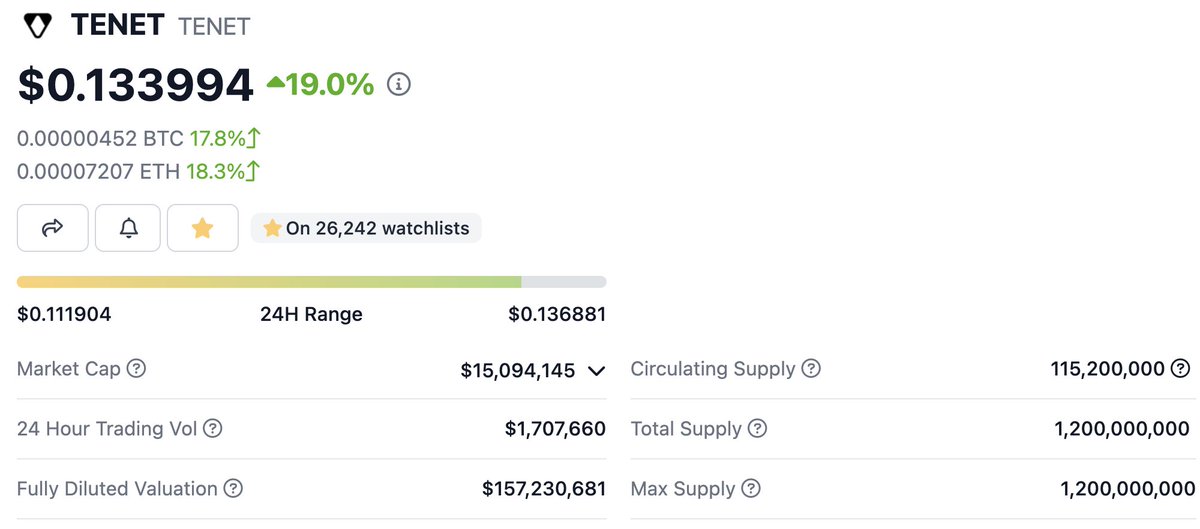Click the Market Cap help icon

[x=137, y=369]
